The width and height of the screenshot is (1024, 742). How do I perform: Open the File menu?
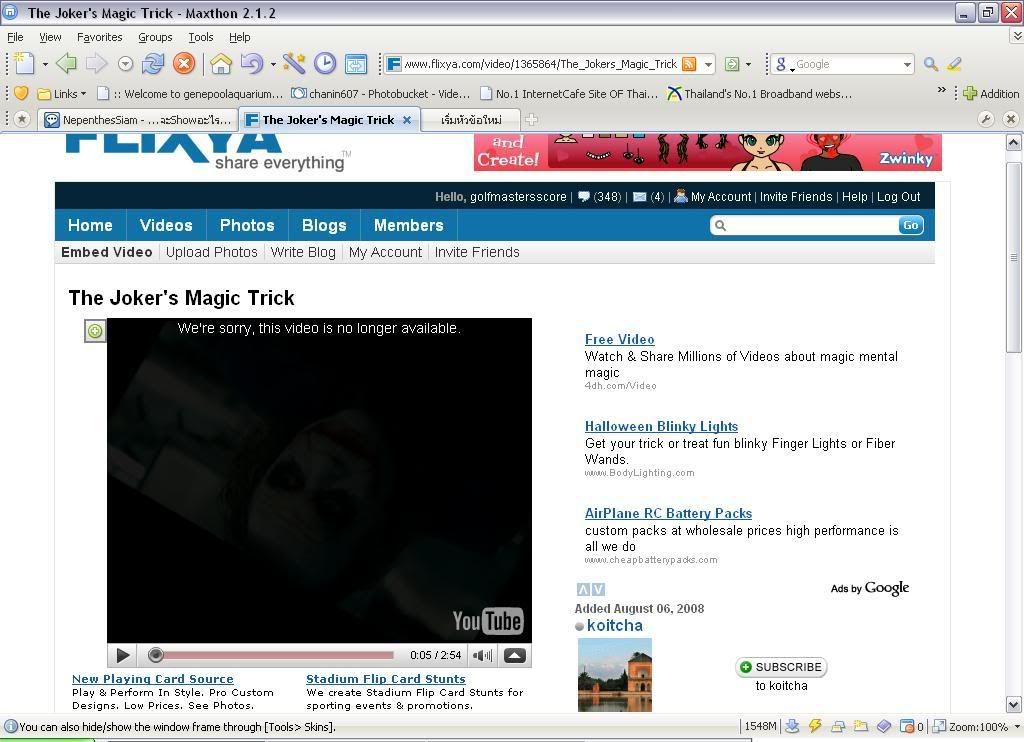point(15,37)
